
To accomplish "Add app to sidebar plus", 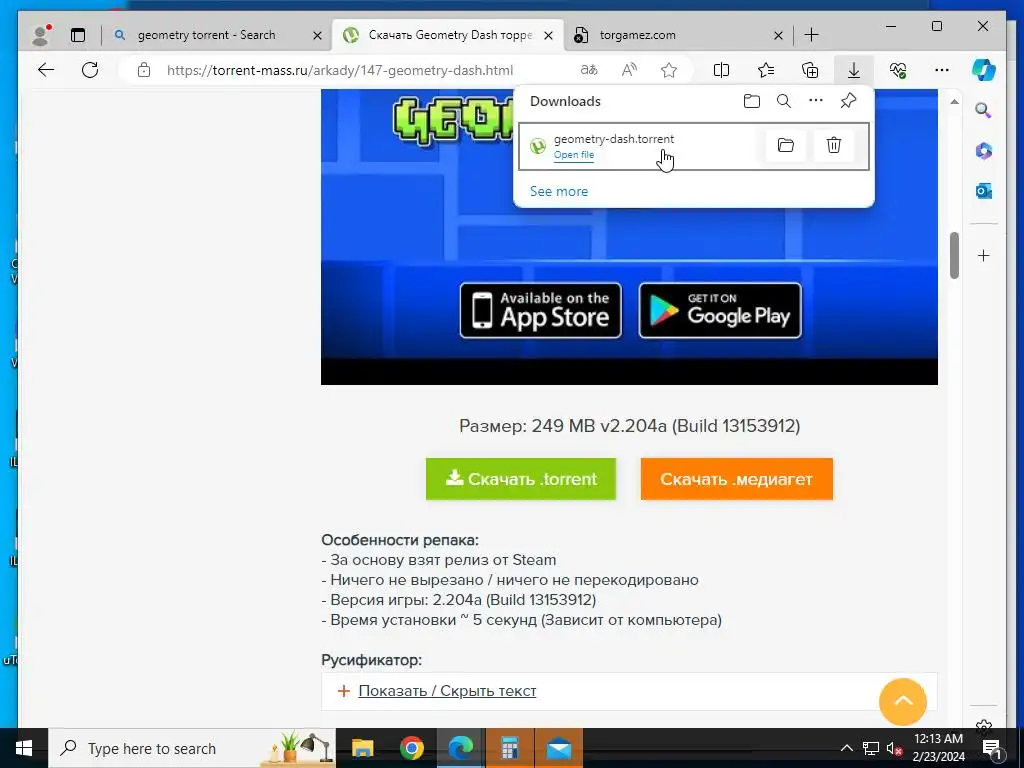I will click(x=983, y=255).
